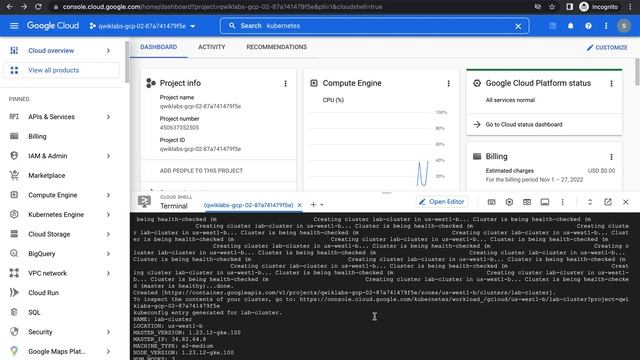Open APIs & Services

[x=51, y=117]
